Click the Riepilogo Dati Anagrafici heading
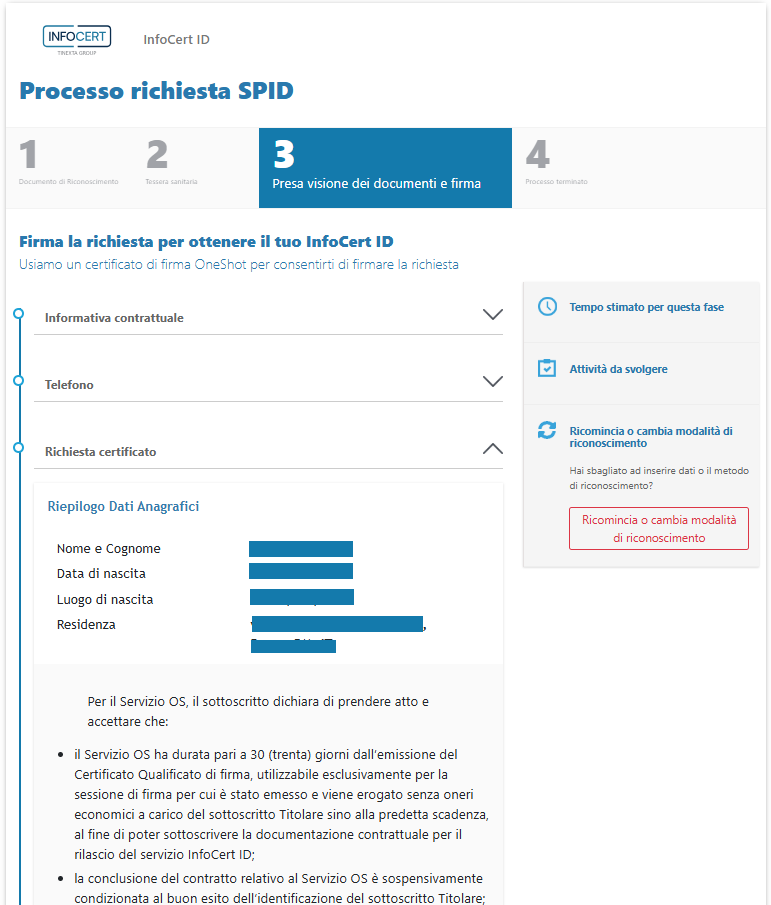 point(123,507)
